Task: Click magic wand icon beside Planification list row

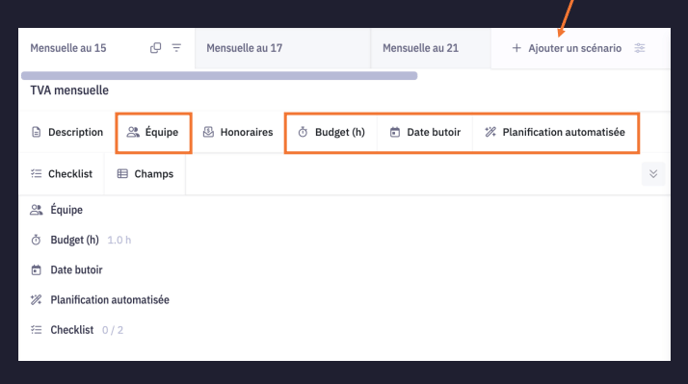Action: [36, 300]
